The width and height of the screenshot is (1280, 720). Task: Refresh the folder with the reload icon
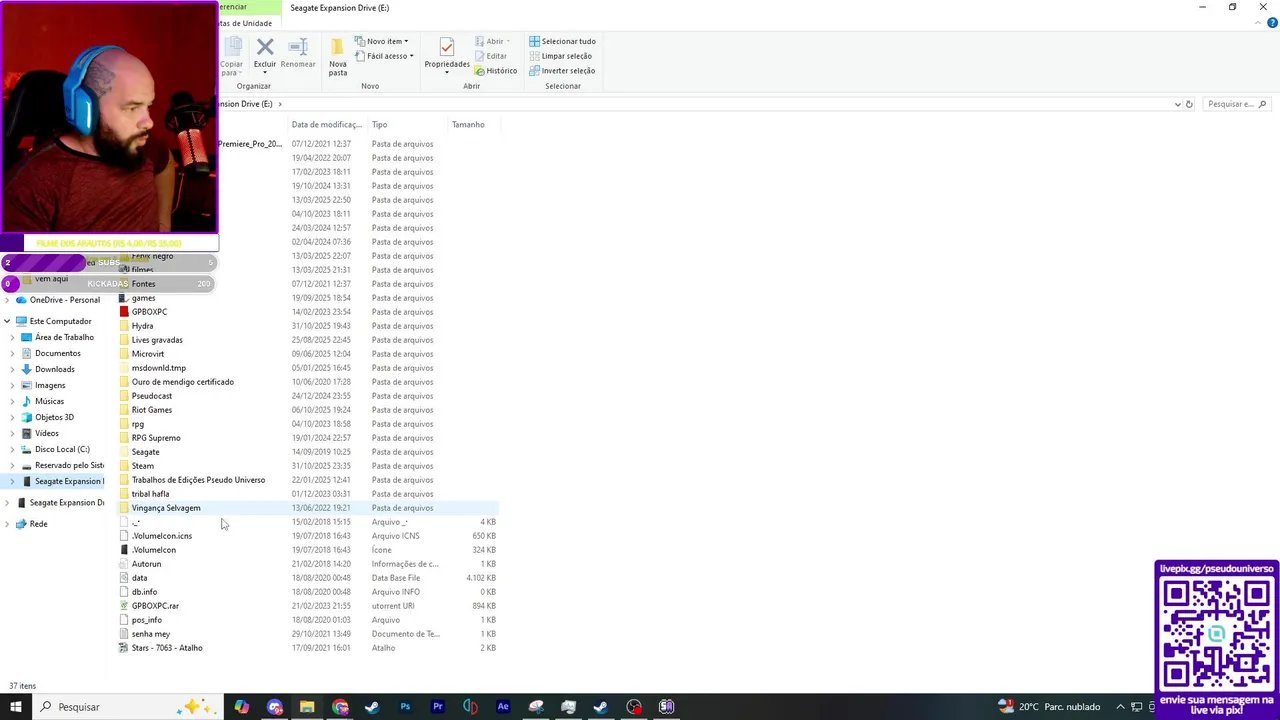point(1189,104)
